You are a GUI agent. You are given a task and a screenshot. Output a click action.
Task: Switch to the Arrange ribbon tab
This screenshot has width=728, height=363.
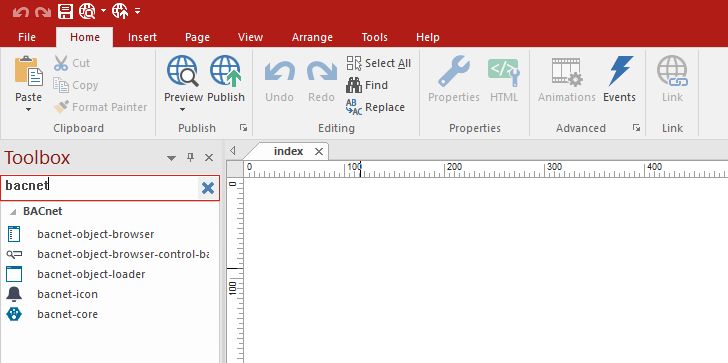coord(312,38)
